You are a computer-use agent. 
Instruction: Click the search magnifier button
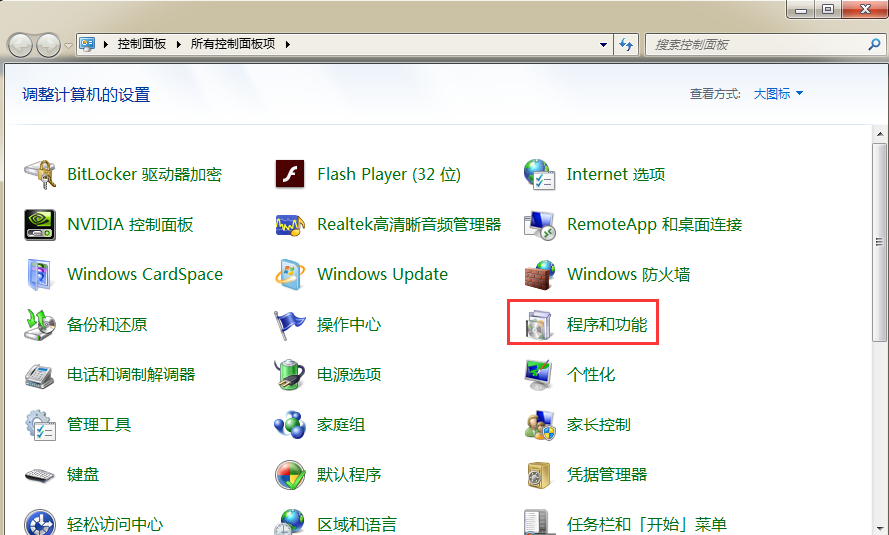tap(874, 44)
